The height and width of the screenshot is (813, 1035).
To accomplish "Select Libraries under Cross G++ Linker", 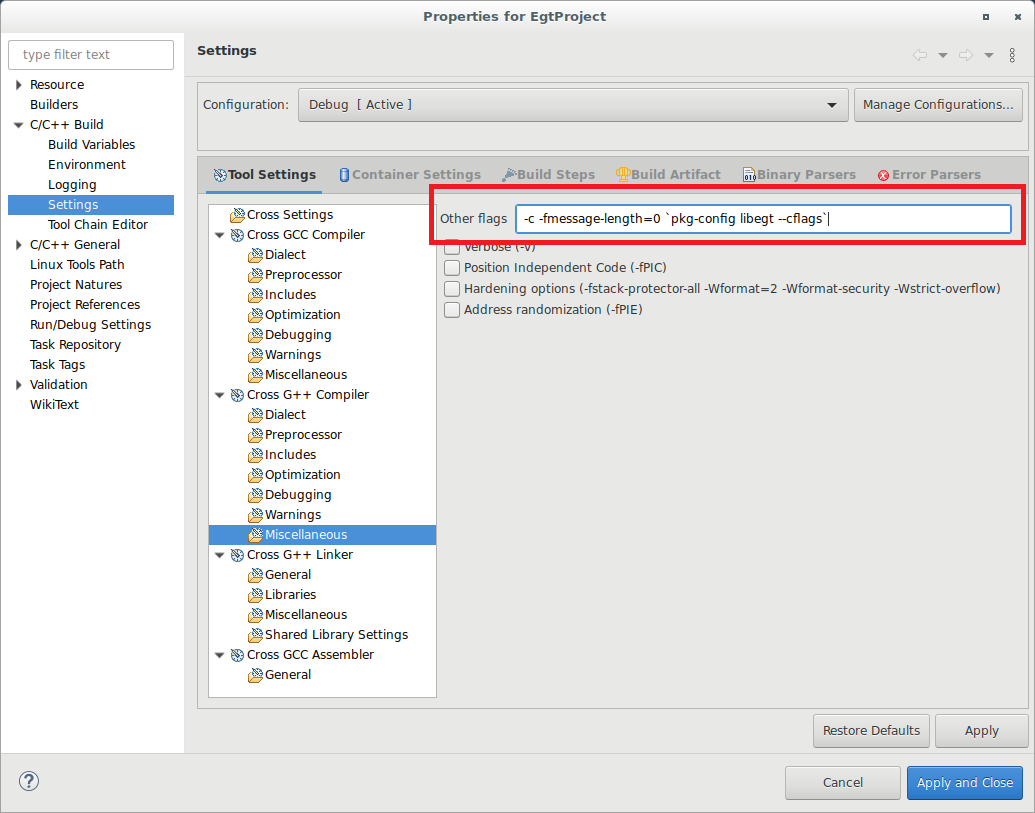I will [x=290, y=595].
